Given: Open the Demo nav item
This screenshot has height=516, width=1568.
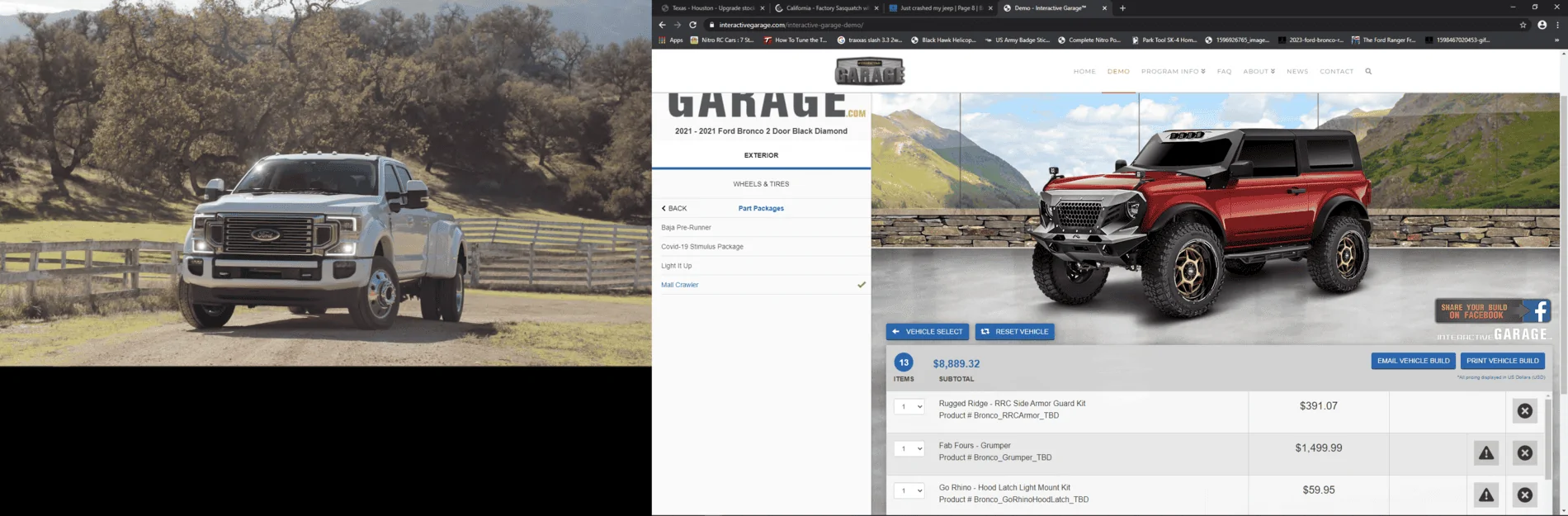Looking at the screenshot, I should click(x=1118, y=72).
